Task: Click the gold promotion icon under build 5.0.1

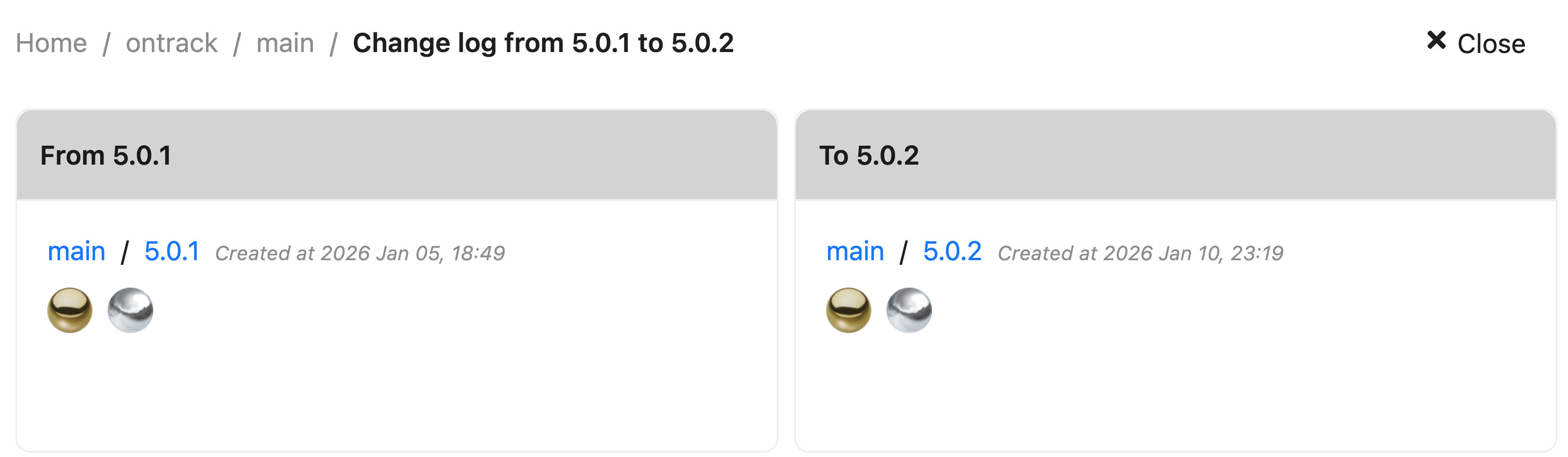Action: pyautogui.click(x=70, y=310)
